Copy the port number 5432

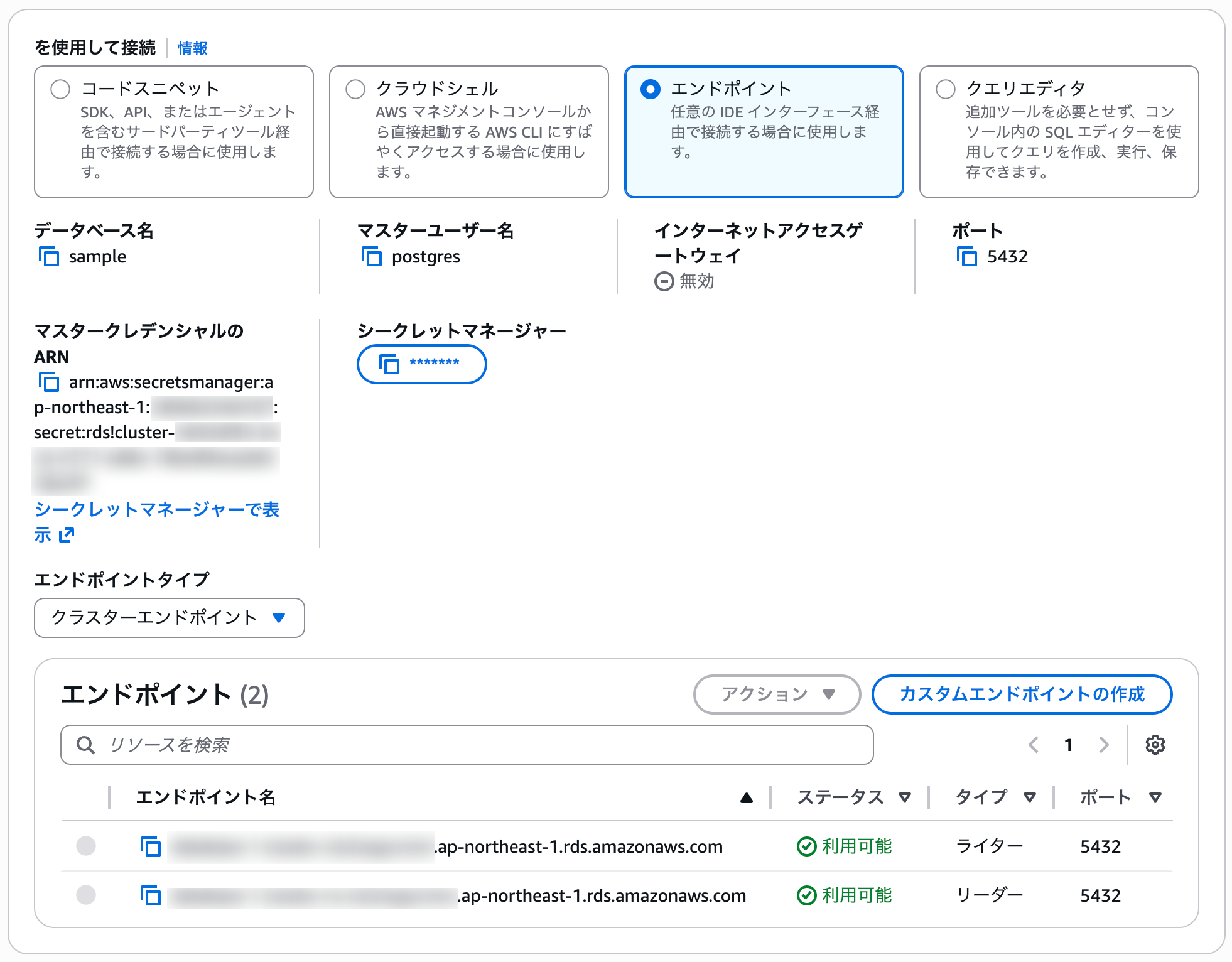coord(967,256)
